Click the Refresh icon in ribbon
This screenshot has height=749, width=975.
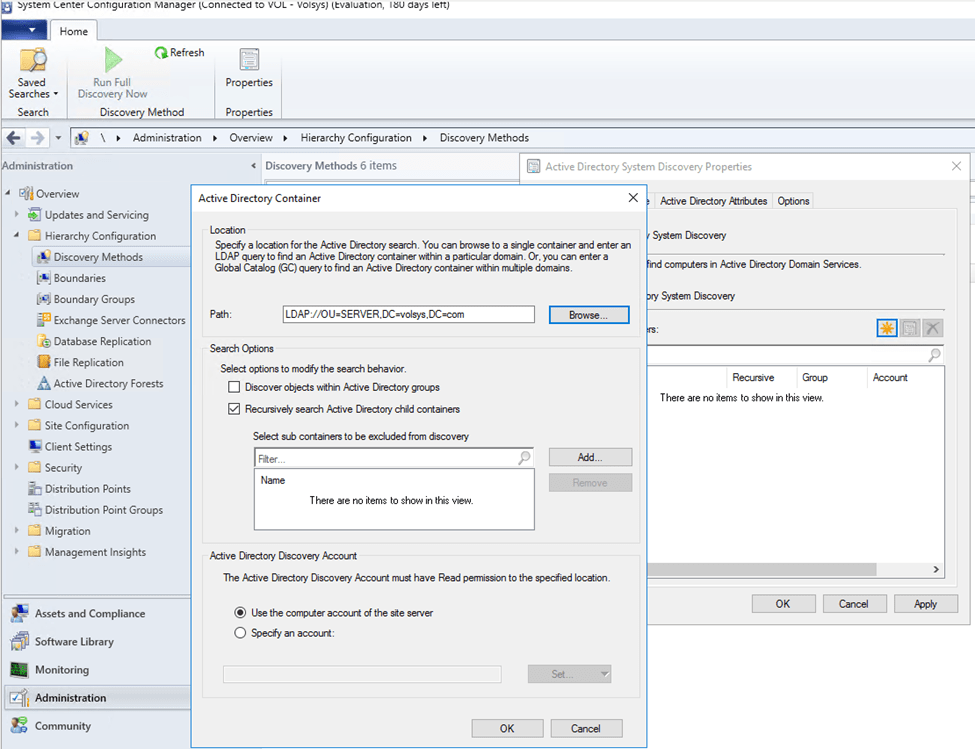coord(162,53)
